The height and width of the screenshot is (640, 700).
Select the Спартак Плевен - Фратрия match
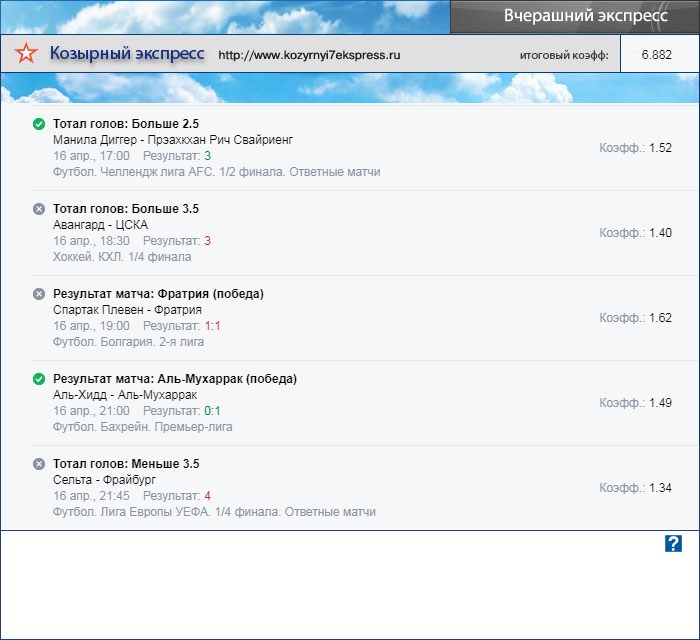(127, 310)
